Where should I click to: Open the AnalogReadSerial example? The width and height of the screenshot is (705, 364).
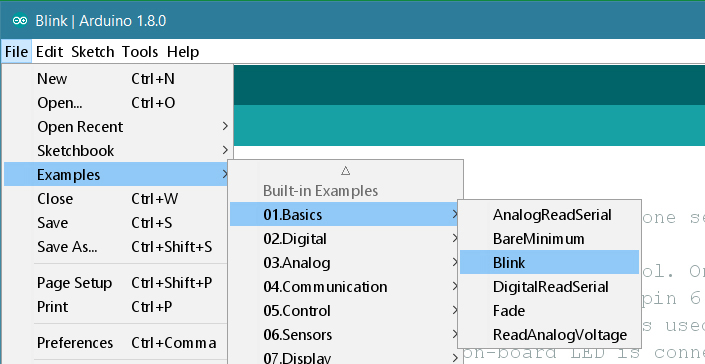(x=549, y=215)
